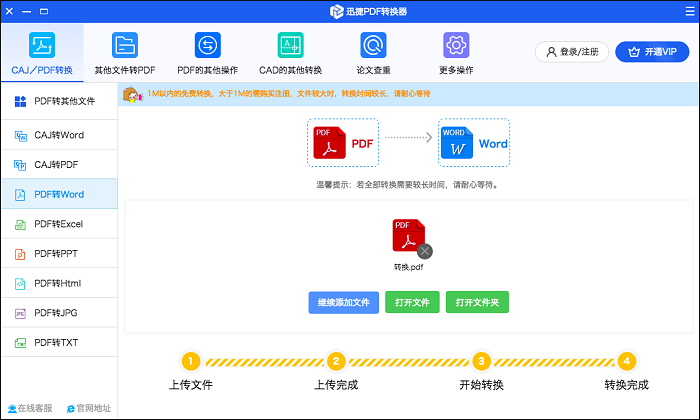Open the CAJ/PDF转换 tab icon
700x420 pixels.
point(42,46)
